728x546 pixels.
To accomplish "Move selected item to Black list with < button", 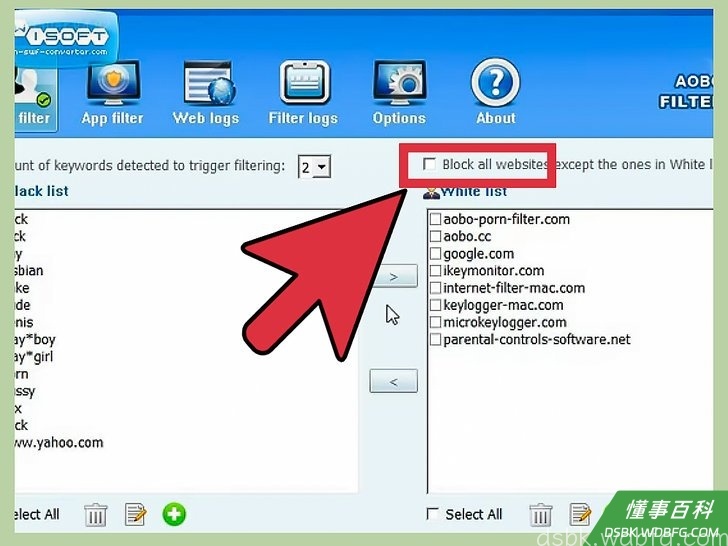I will point(393,381).
